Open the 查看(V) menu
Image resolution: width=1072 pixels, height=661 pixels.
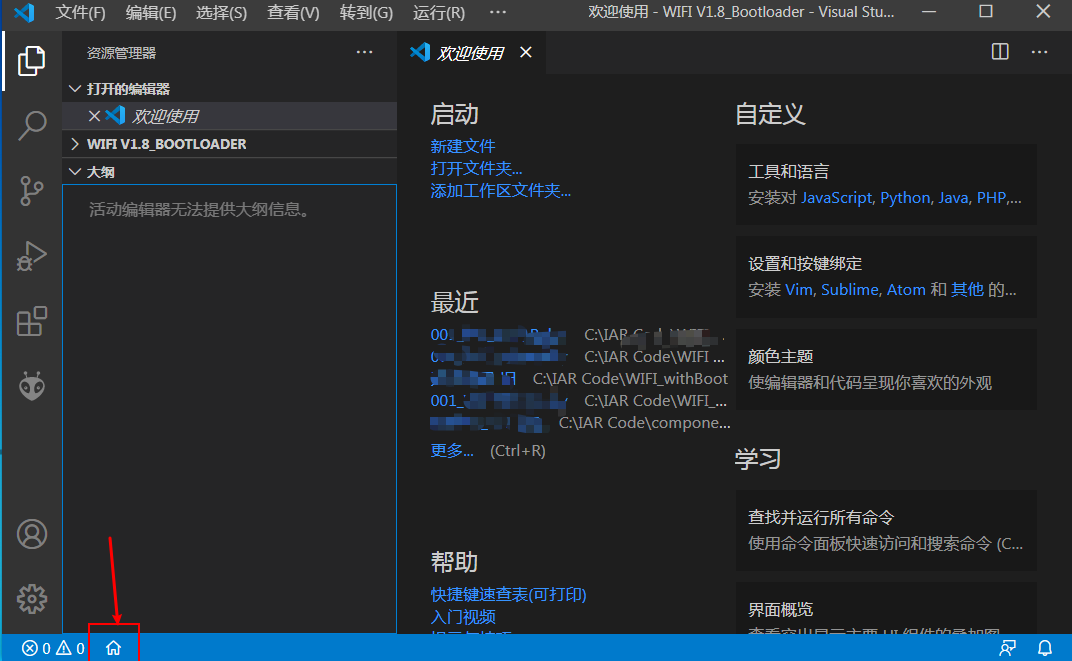coord(293,12)
